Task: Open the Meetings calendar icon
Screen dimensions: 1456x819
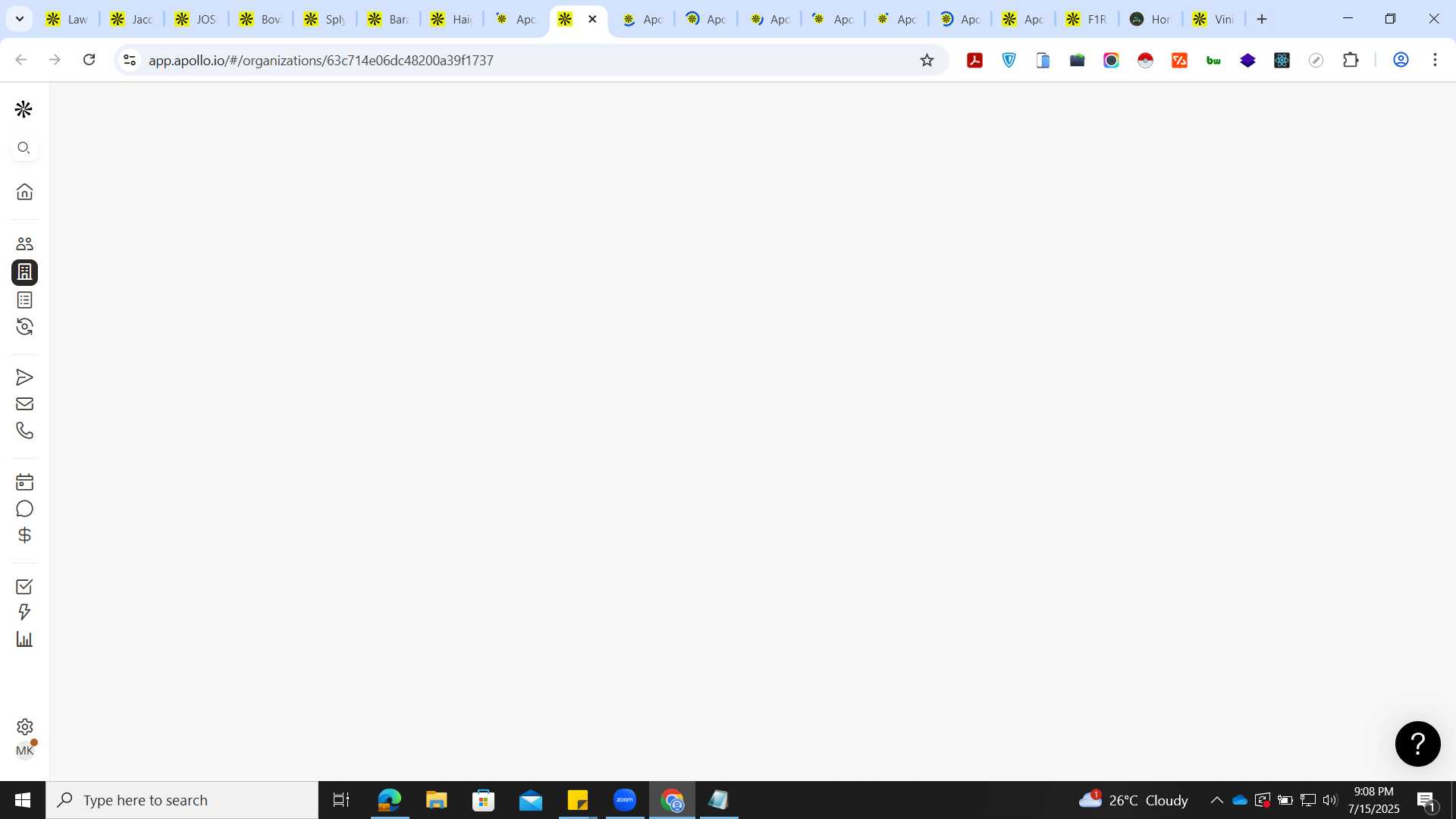Action: [24, 482]
